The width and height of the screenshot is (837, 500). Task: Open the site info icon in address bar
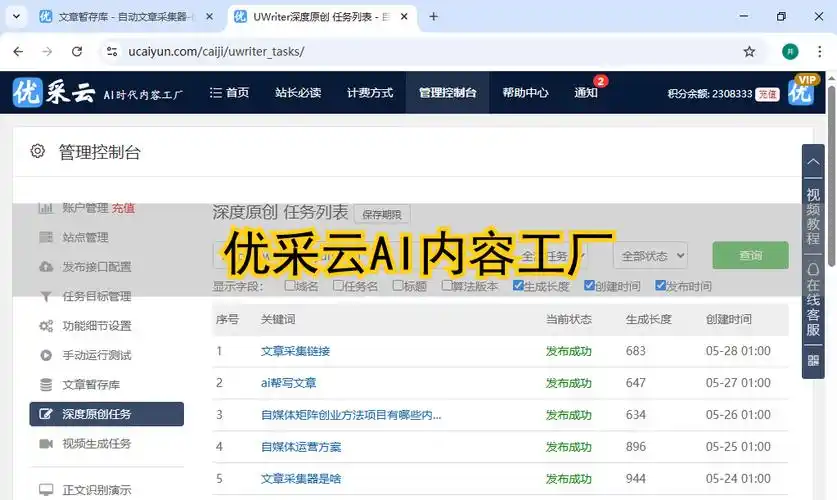tap(112, 51)
